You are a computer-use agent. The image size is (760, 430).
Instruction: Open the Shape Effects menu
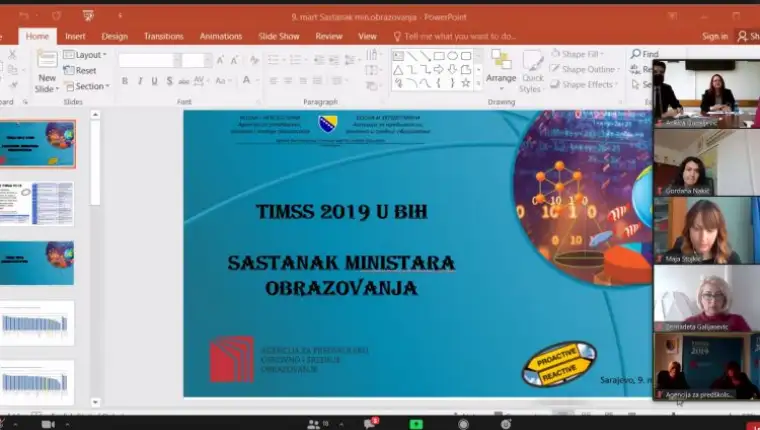(x=584, y=85)
